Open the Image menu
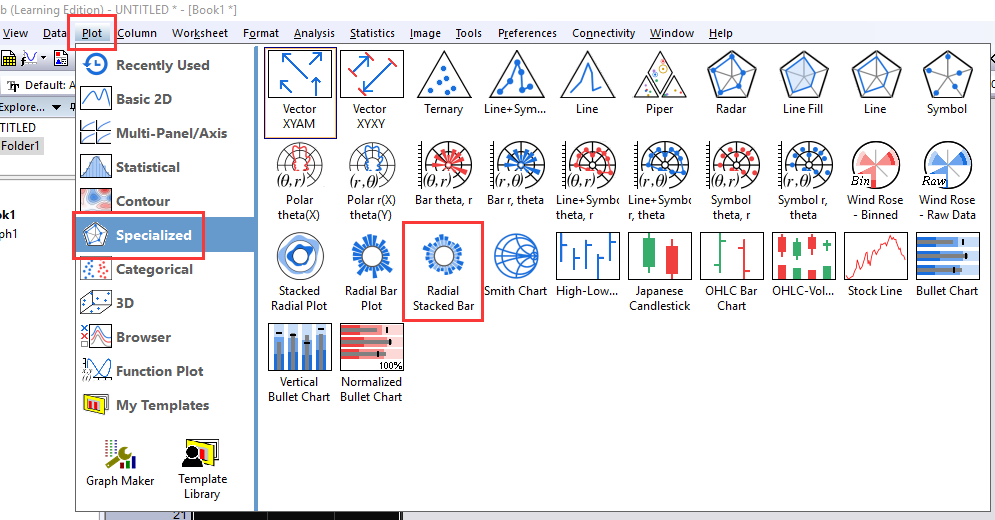This screenshot has height=520, width=995. pos(425,33)
